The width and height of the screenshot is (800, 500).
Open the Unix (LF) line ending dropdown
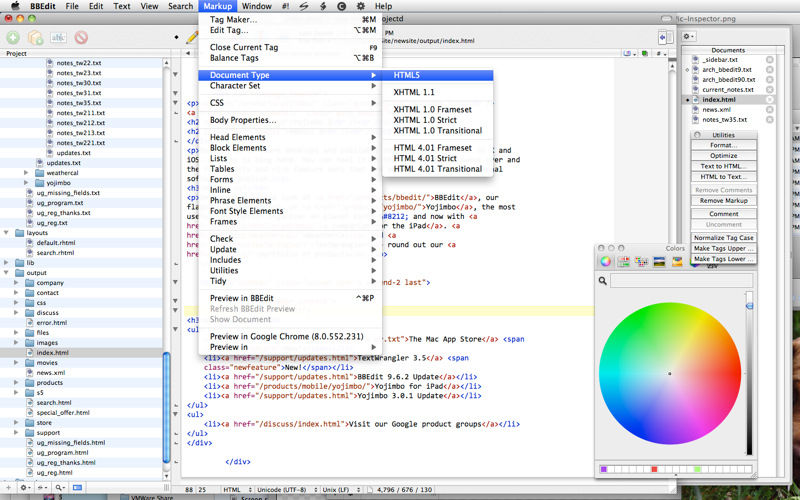[x=341, y=490]
